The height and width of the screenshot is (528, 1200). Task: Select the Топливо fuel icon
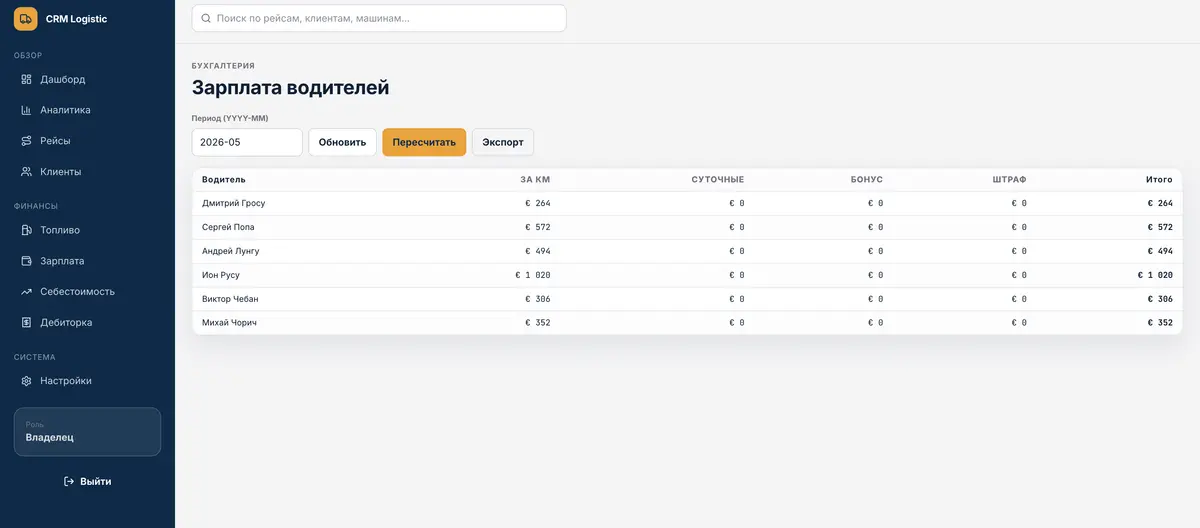pyautogui.click(x=26, y=230)
